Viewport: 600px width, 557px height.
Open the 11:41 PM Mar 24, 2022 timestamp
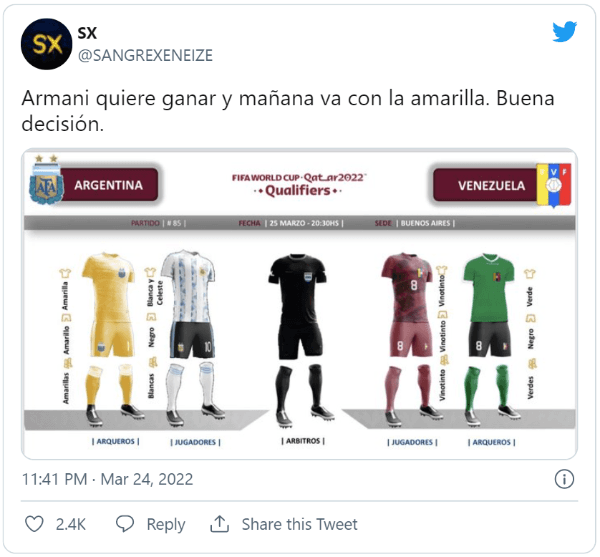pos(108,479)
